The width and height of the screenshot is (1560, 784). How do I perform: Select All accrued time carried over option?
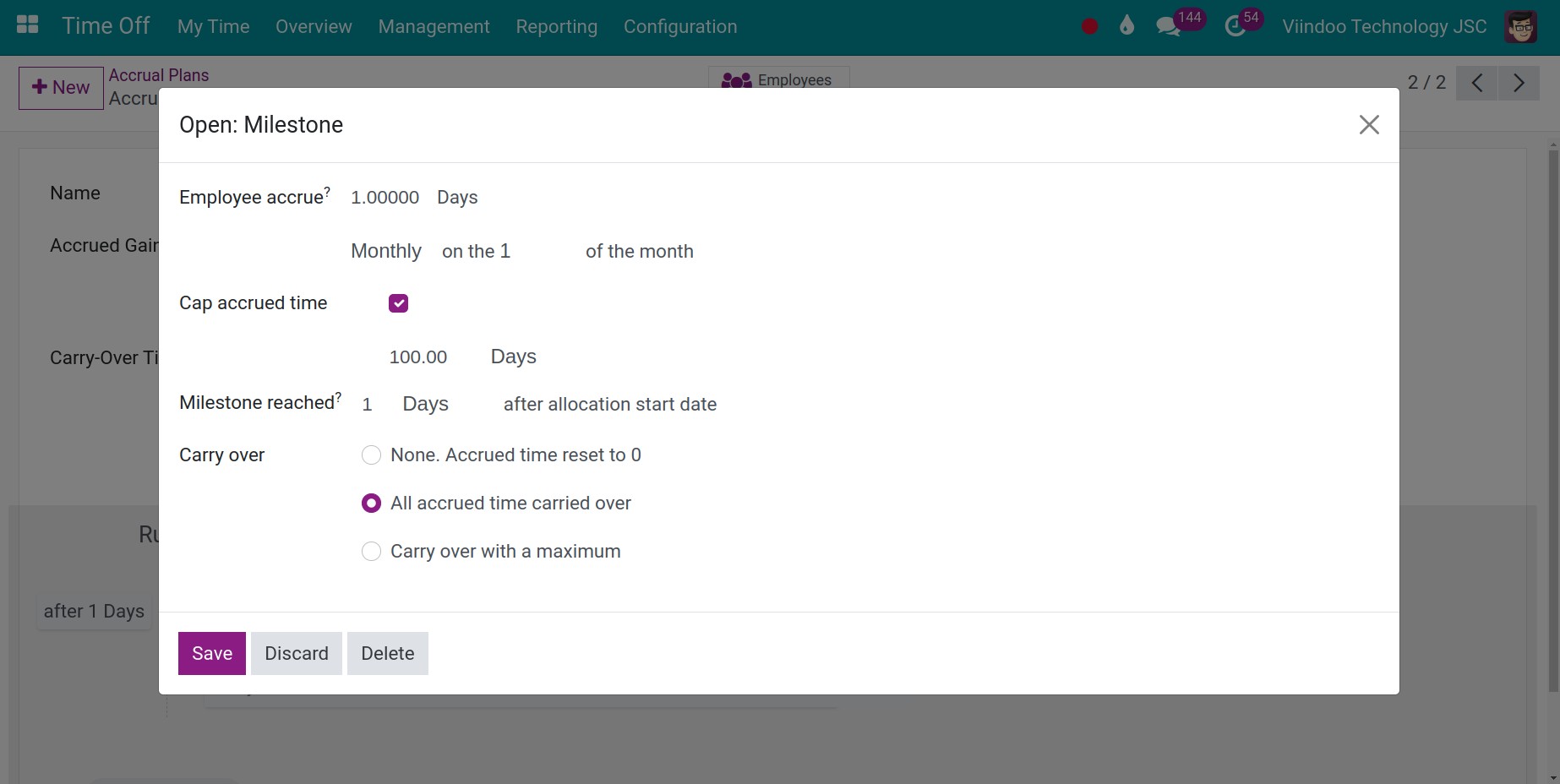(x=371, y=504)
